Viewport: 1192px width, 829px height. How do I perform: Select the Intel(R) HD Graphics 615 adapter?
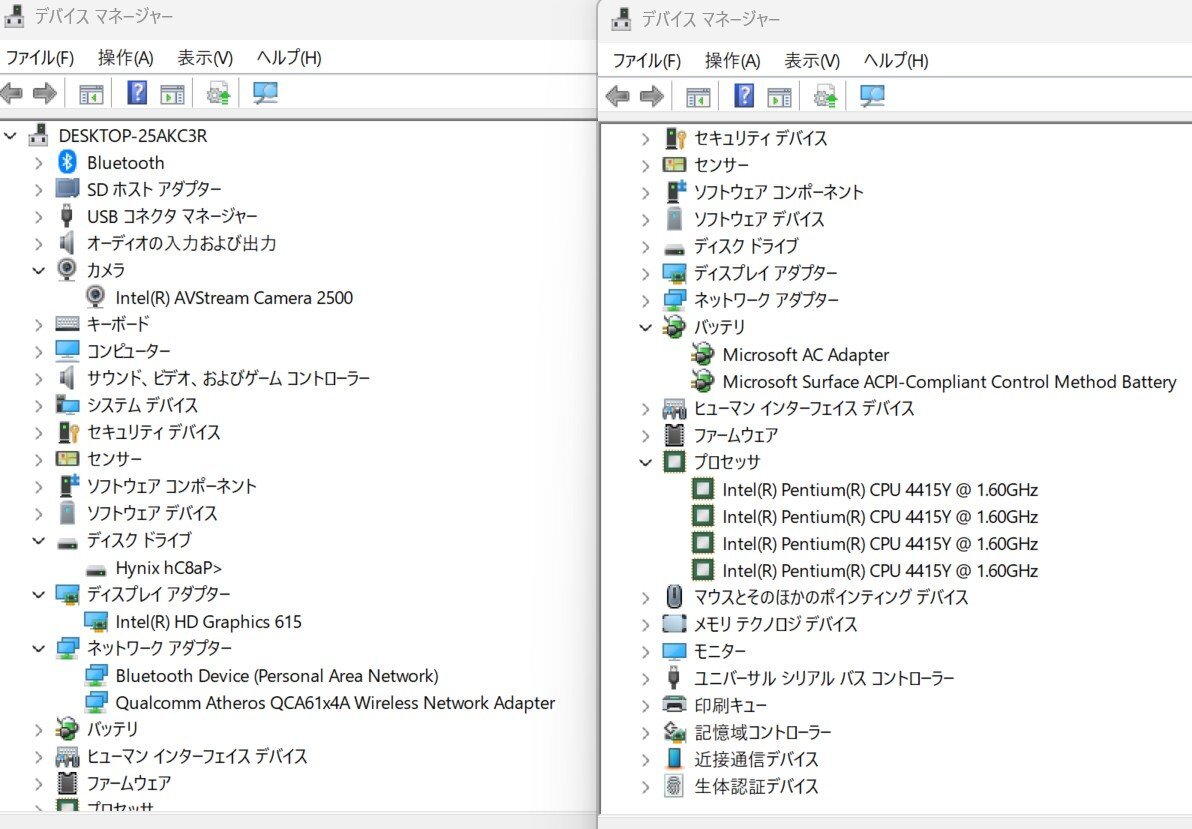click(x=208, y=621)
